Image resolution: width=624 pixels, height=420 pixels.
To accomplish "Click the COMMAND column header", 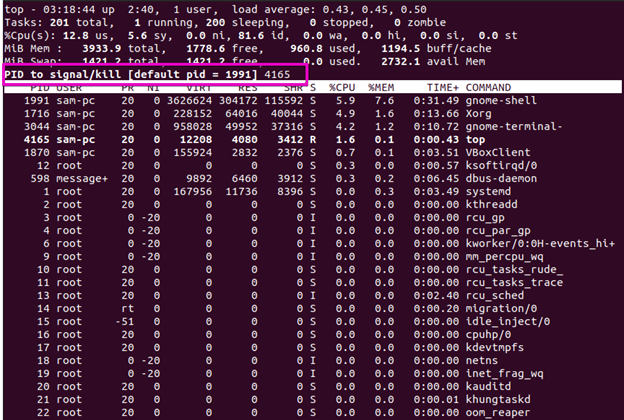I will pyautogui.click(x=488, y=88).
